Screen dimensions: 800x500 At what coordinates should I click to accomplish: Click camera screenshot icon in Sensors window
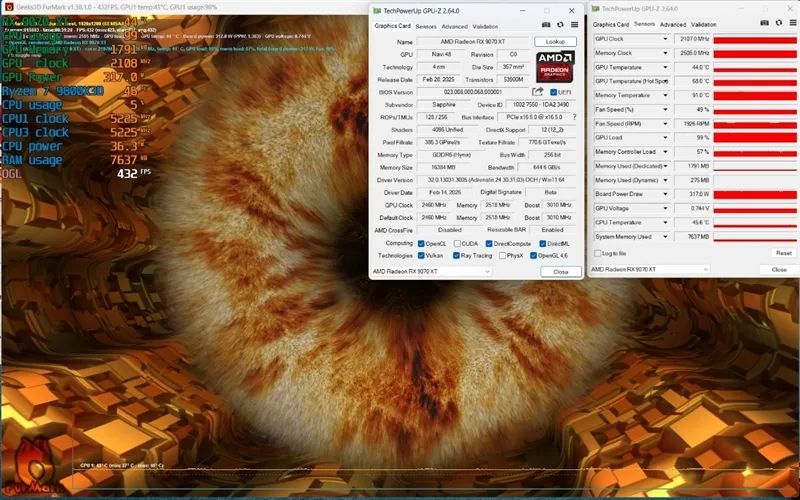click(x=764, y=23)
